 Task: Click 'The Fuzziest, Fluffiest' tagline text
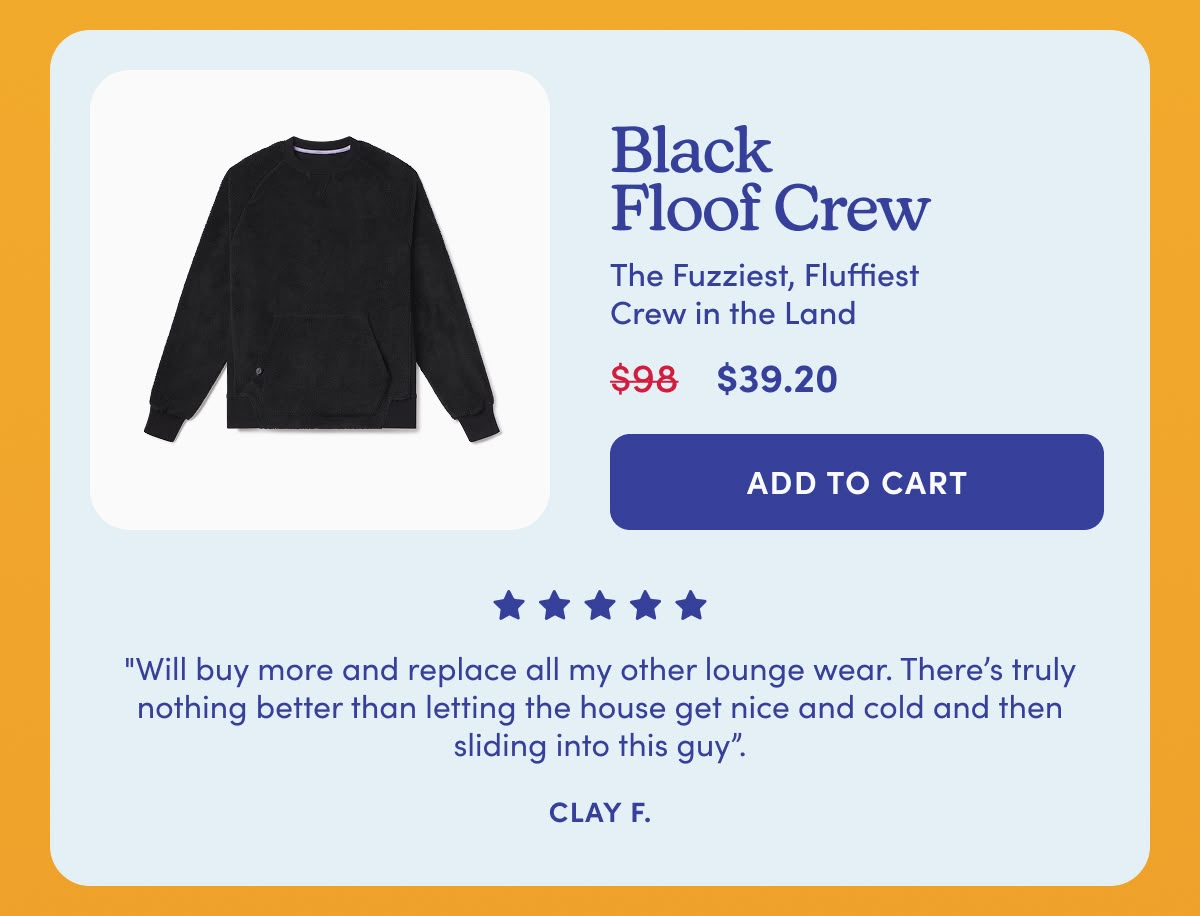tap(765, 274)
